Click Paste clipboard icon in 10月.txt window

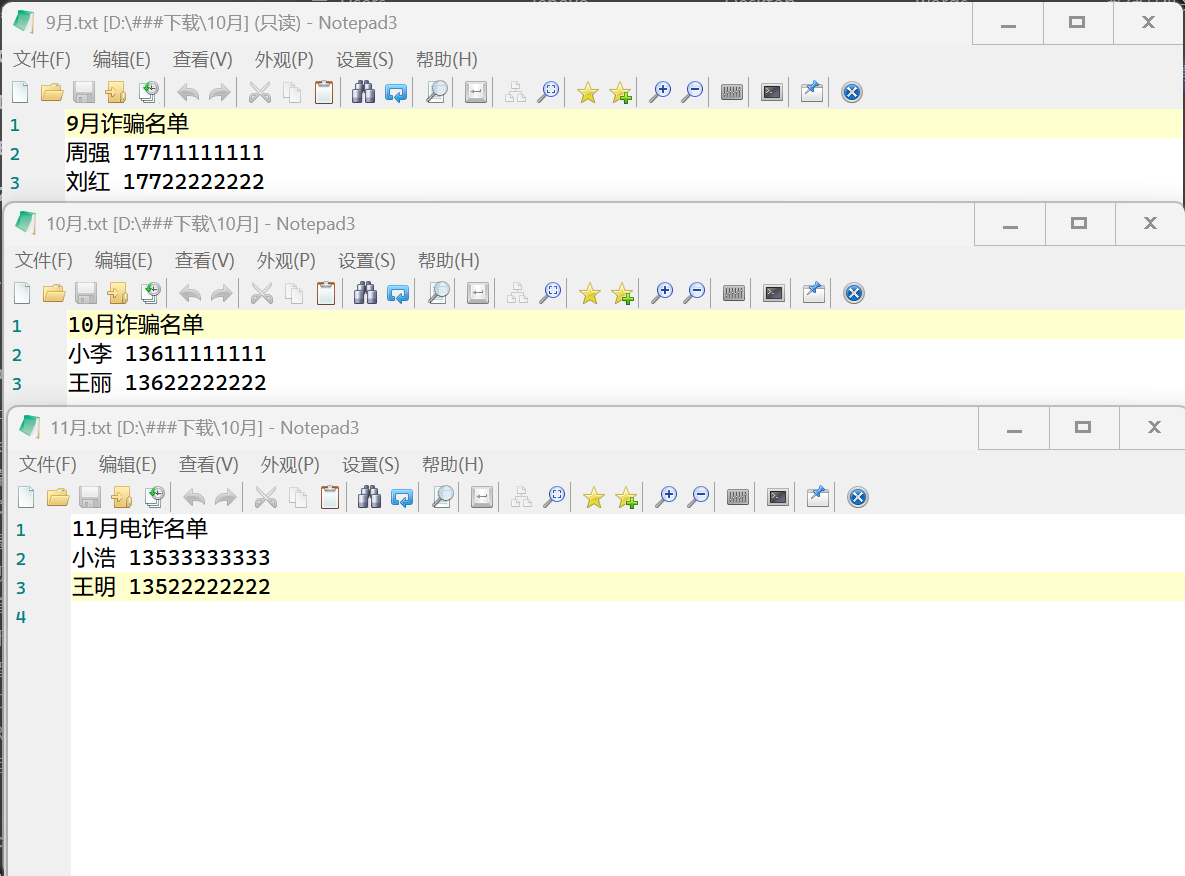326,293
